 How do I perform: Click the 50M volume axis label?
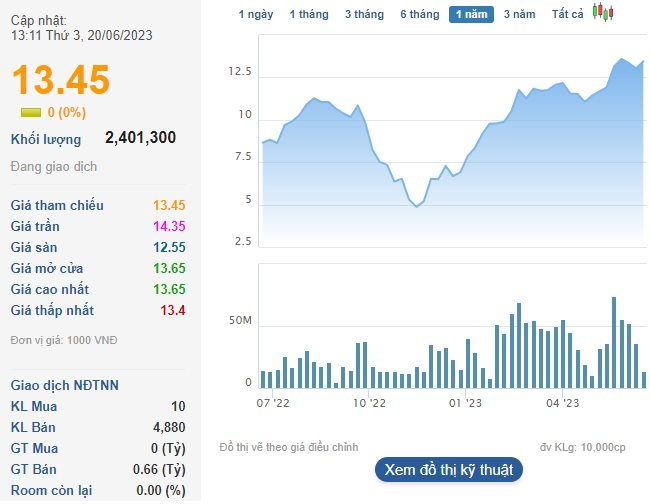(240, 320)
